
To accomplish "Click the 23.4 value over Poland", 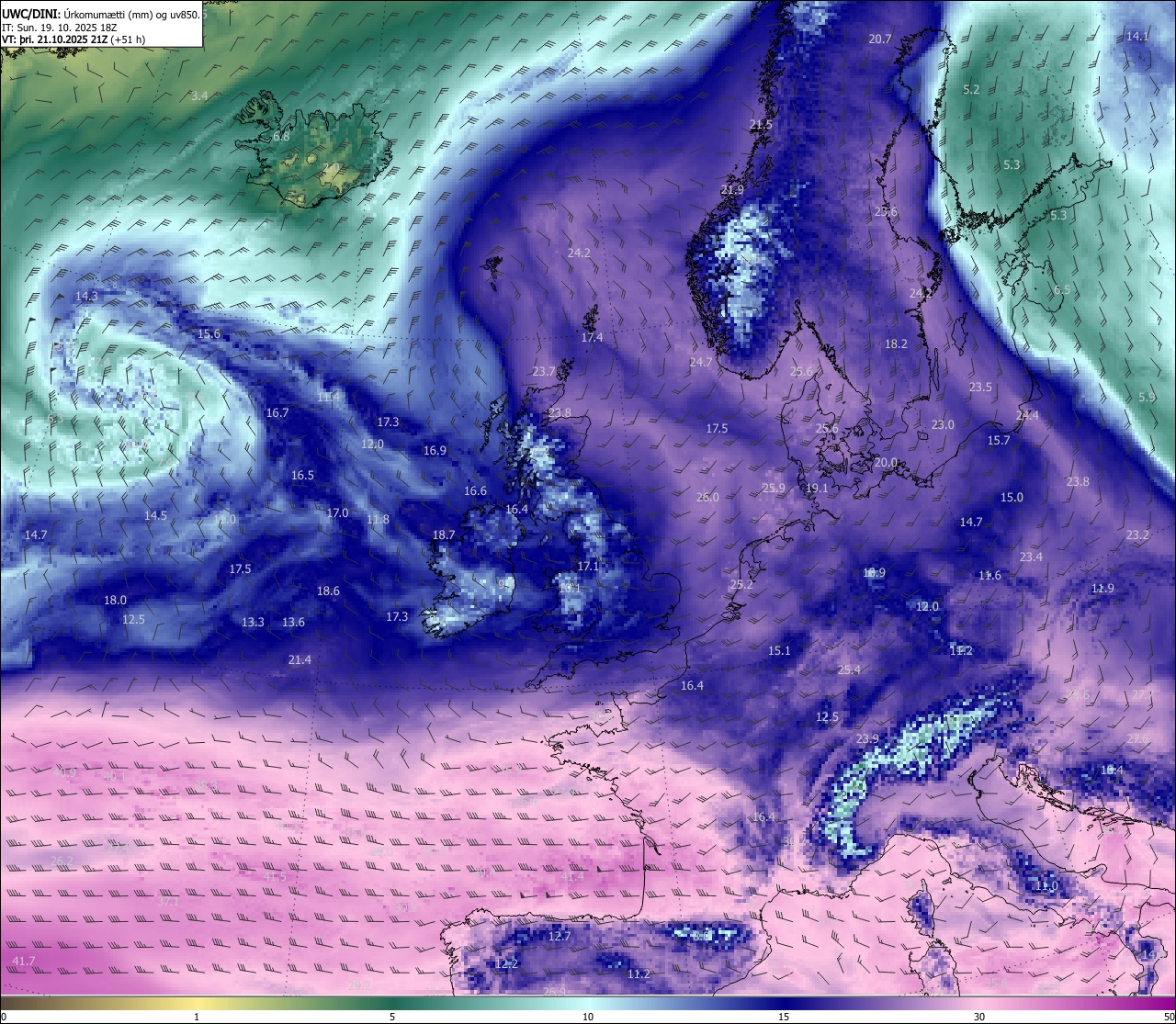I will 1031,557.
